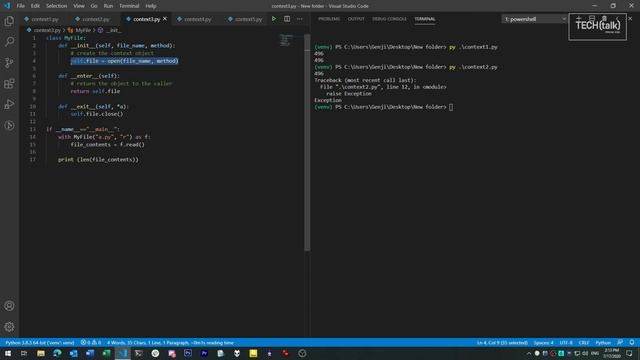Switch to the context2.py editor tab
This screenshot has height=360, width=640.
[x=96, y=19]
